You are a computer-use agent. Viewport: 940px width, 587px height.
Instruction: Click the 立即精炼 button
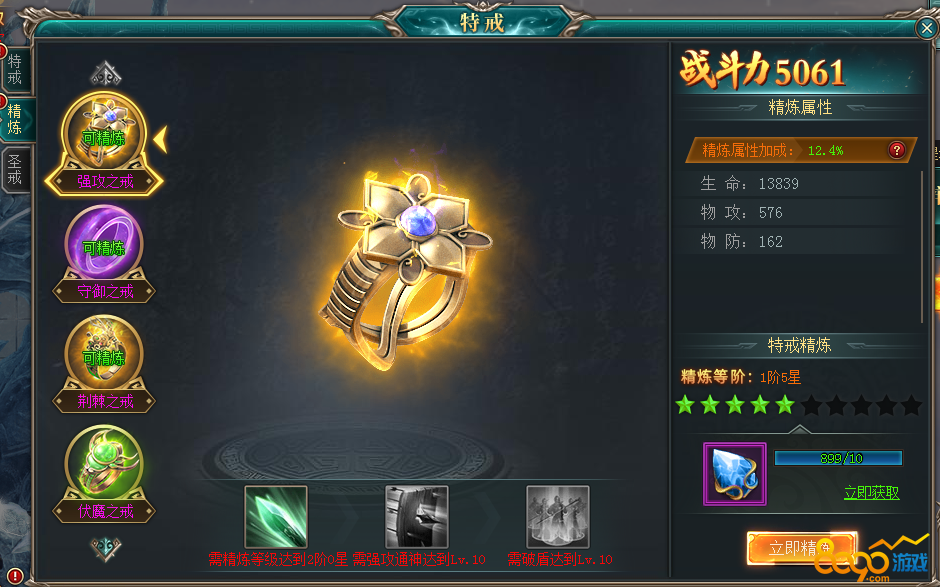[x=802, y=547]
